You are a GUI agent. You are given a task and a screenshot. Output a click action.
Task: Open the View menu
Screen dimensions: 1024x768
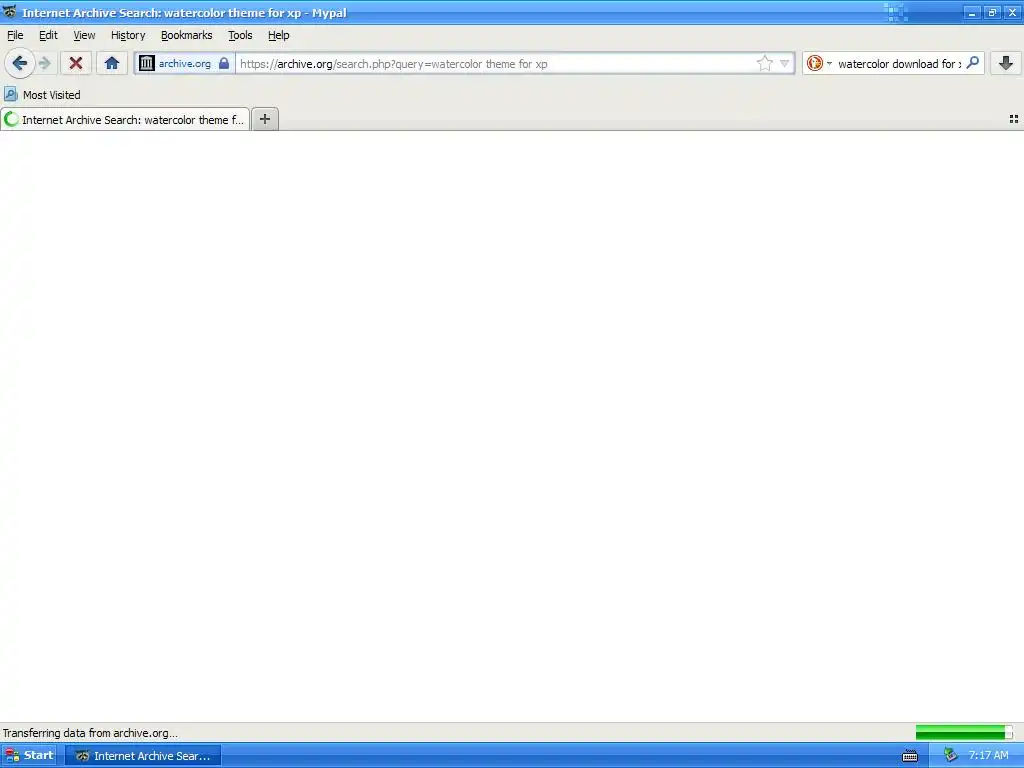pyautogui.click(x=84, y=35)
